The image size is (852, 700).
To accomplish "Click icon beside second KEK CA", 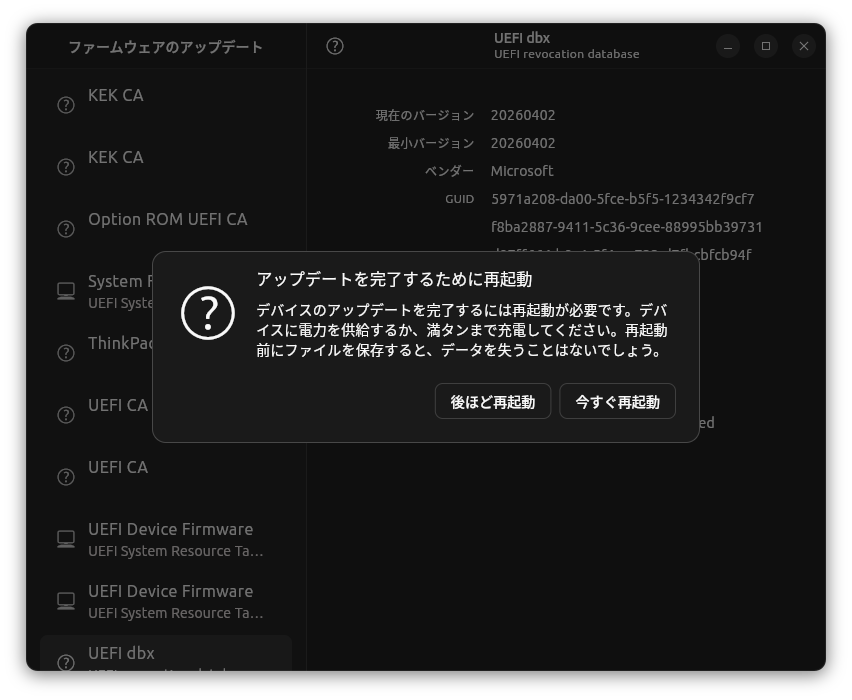I will 66,167.
